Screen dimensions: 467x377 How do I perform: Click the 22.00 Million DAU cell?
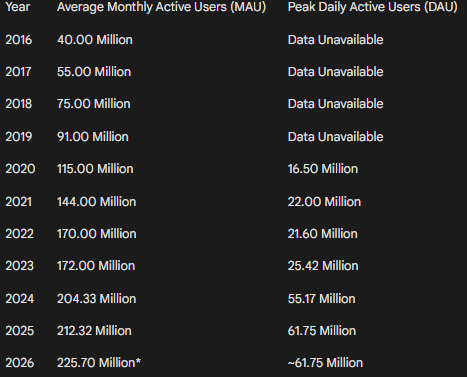(x=324, y=202)
